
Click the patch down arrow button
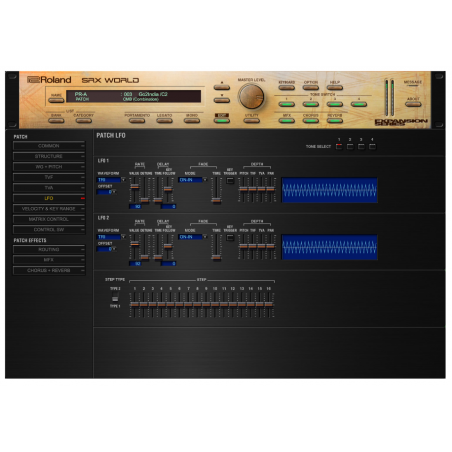(222, 100)
